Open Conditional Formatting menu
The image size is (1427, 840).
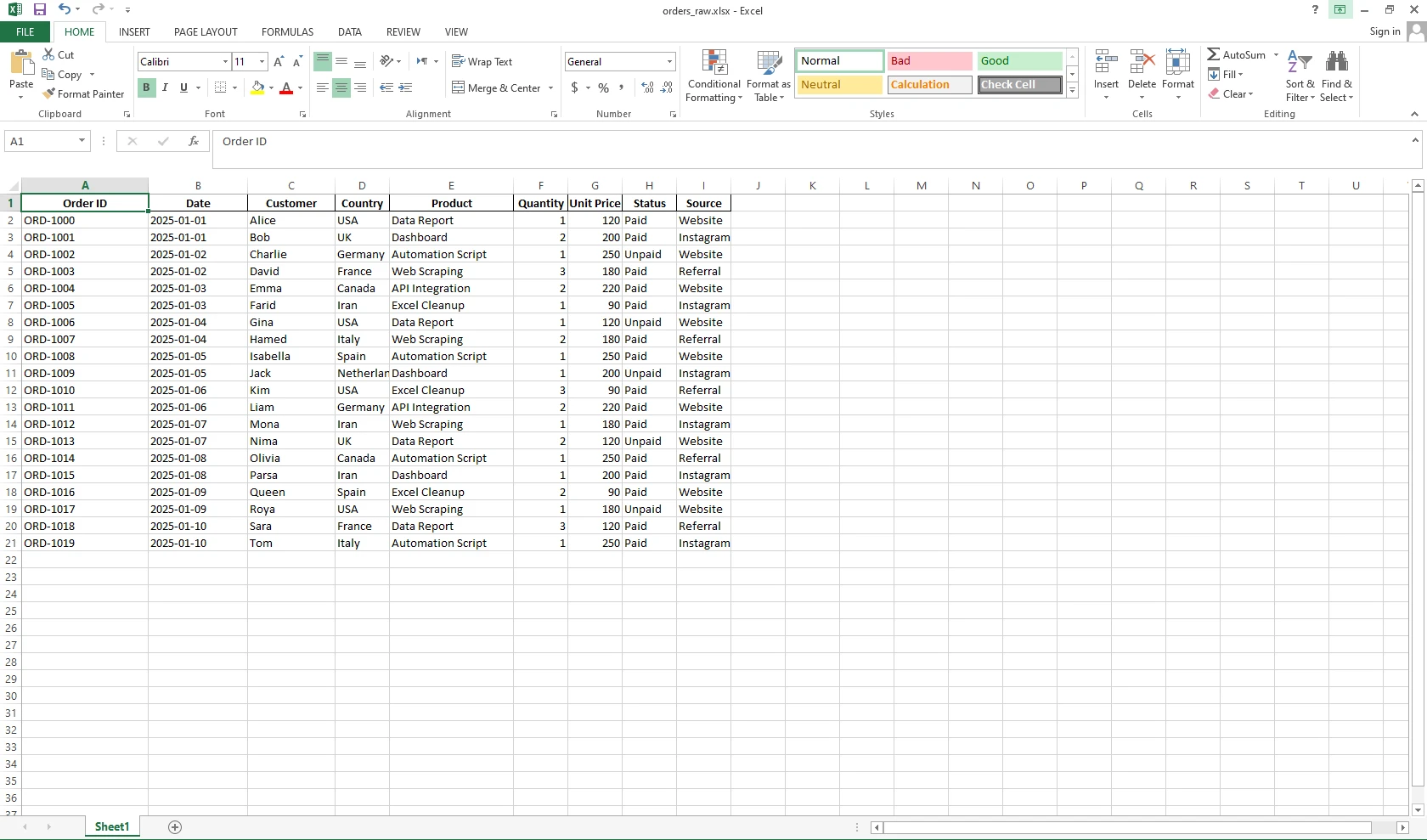click(x=713, y=76)
